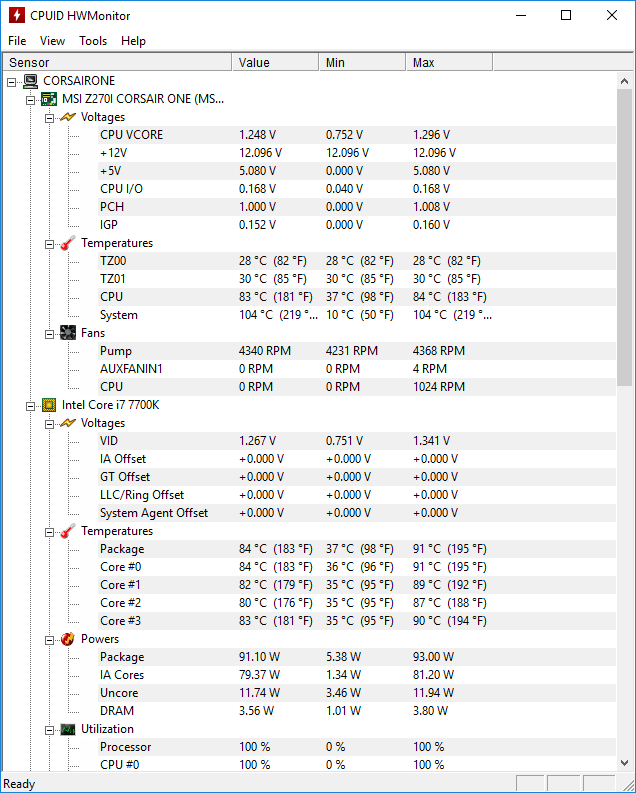
Task: Collapse Intel CPU Voltages section
Action: pos(49,424)
